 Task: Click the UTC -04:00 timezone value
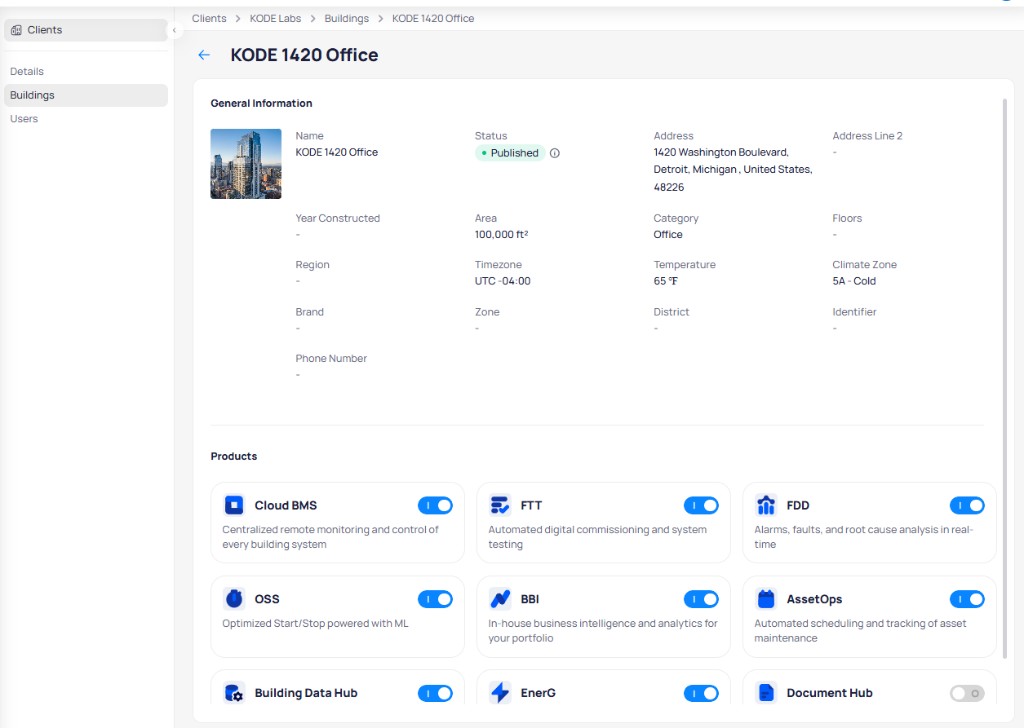(502, 281)
